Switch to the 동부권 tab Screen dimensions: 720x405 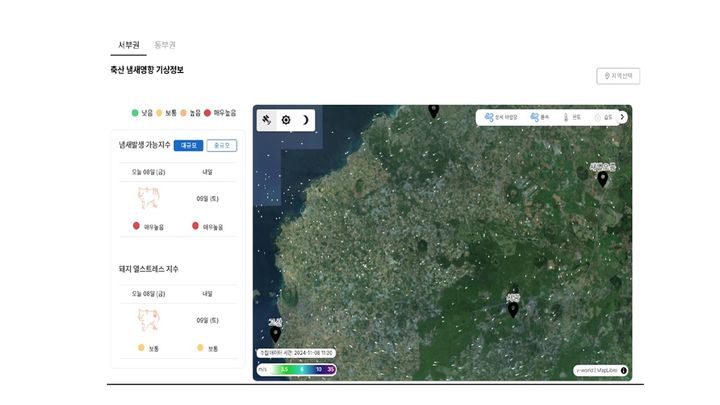[164, 46]
